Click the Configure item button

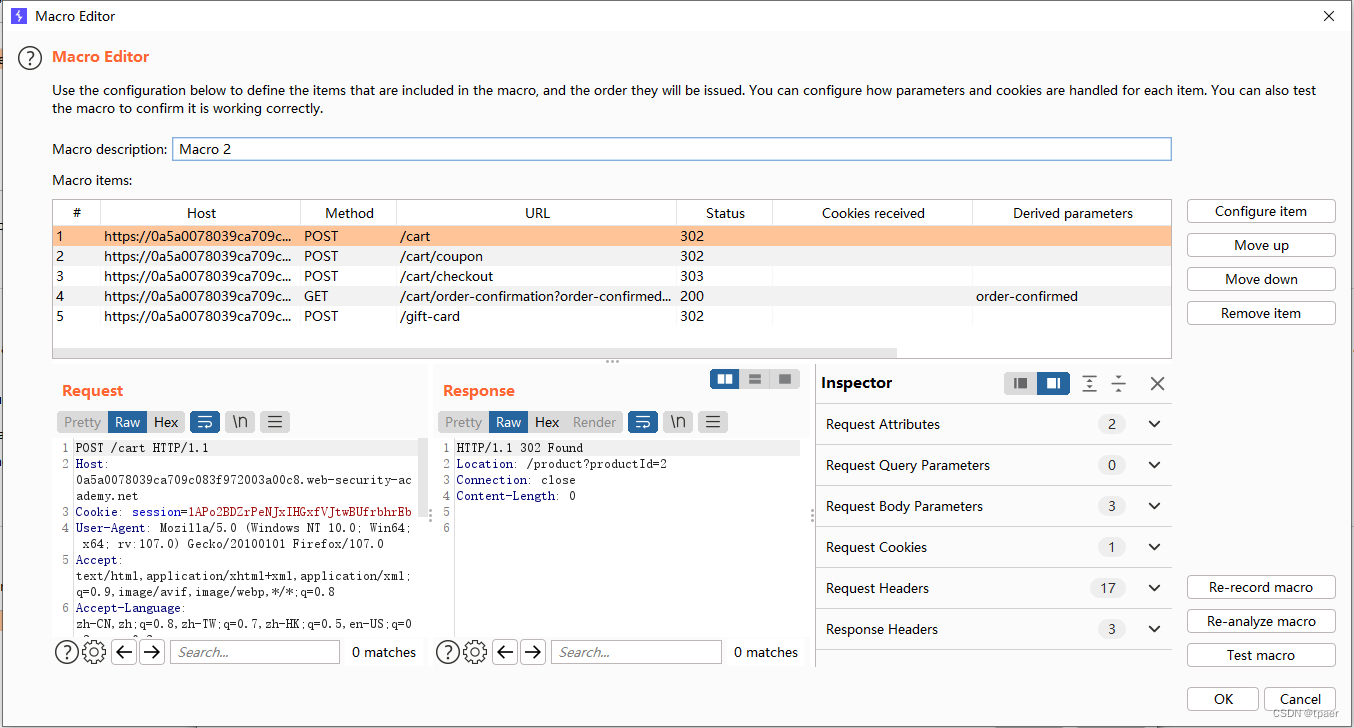[1261, 211]
